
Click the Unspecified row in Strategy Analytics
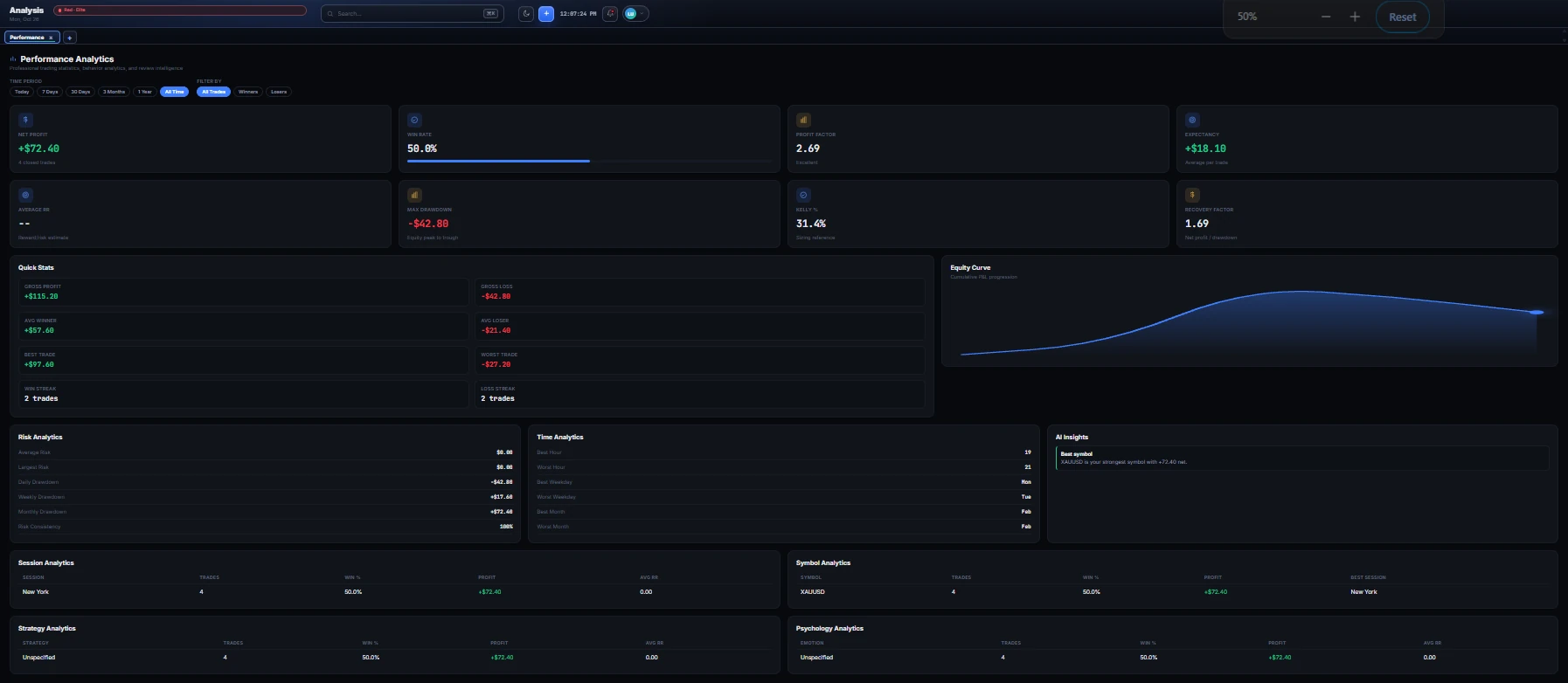click(x=394, y=658)
